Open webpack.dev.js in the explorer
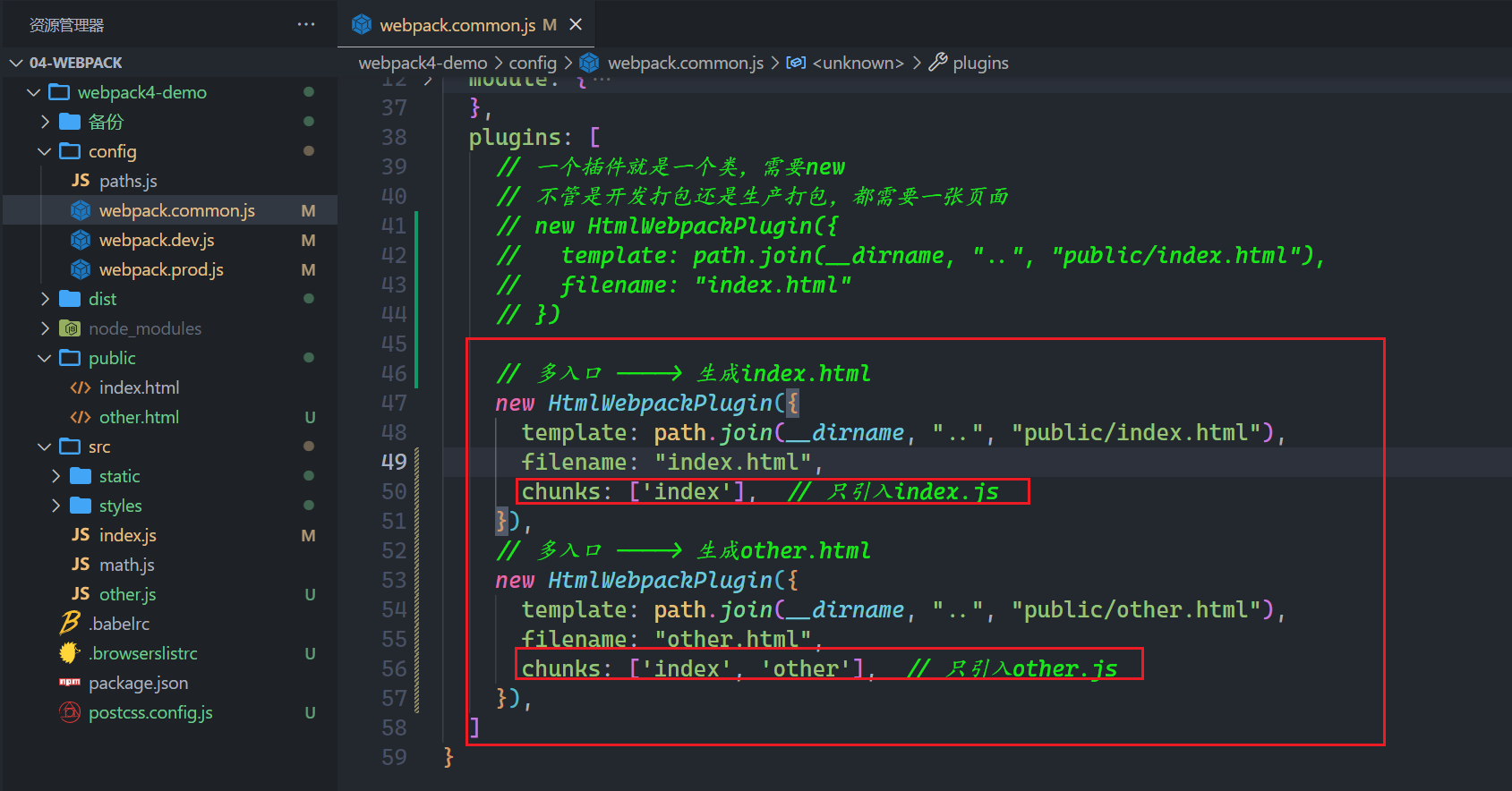The height and width of the screenshot is (791, 1512). [x=157, y=240]
